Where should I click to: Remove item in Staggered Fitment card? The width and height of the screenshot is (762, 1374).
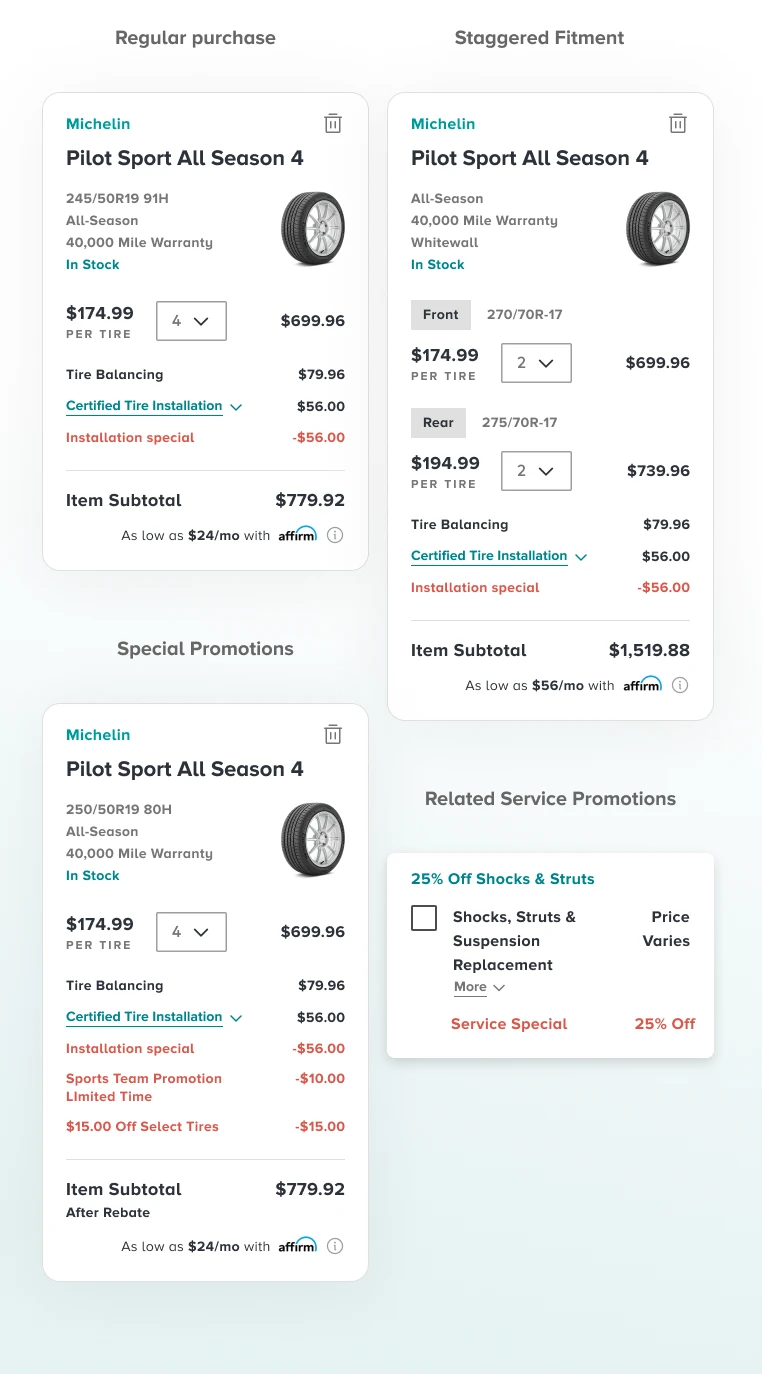678,124
